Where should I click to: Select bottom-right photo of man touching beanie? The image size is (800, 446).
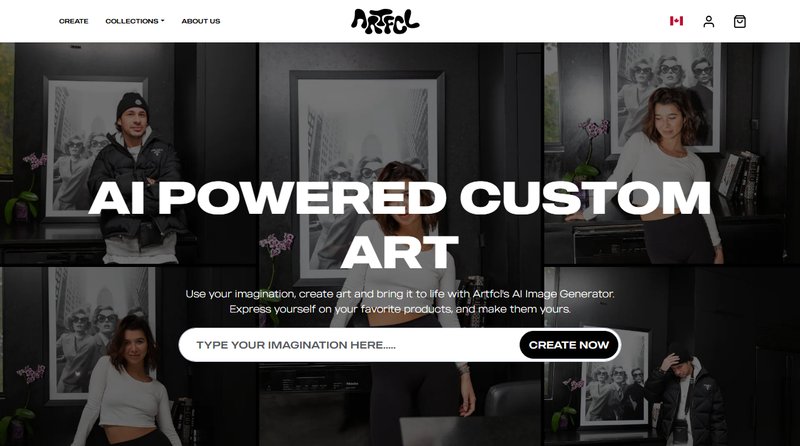[x=671, y=356]
